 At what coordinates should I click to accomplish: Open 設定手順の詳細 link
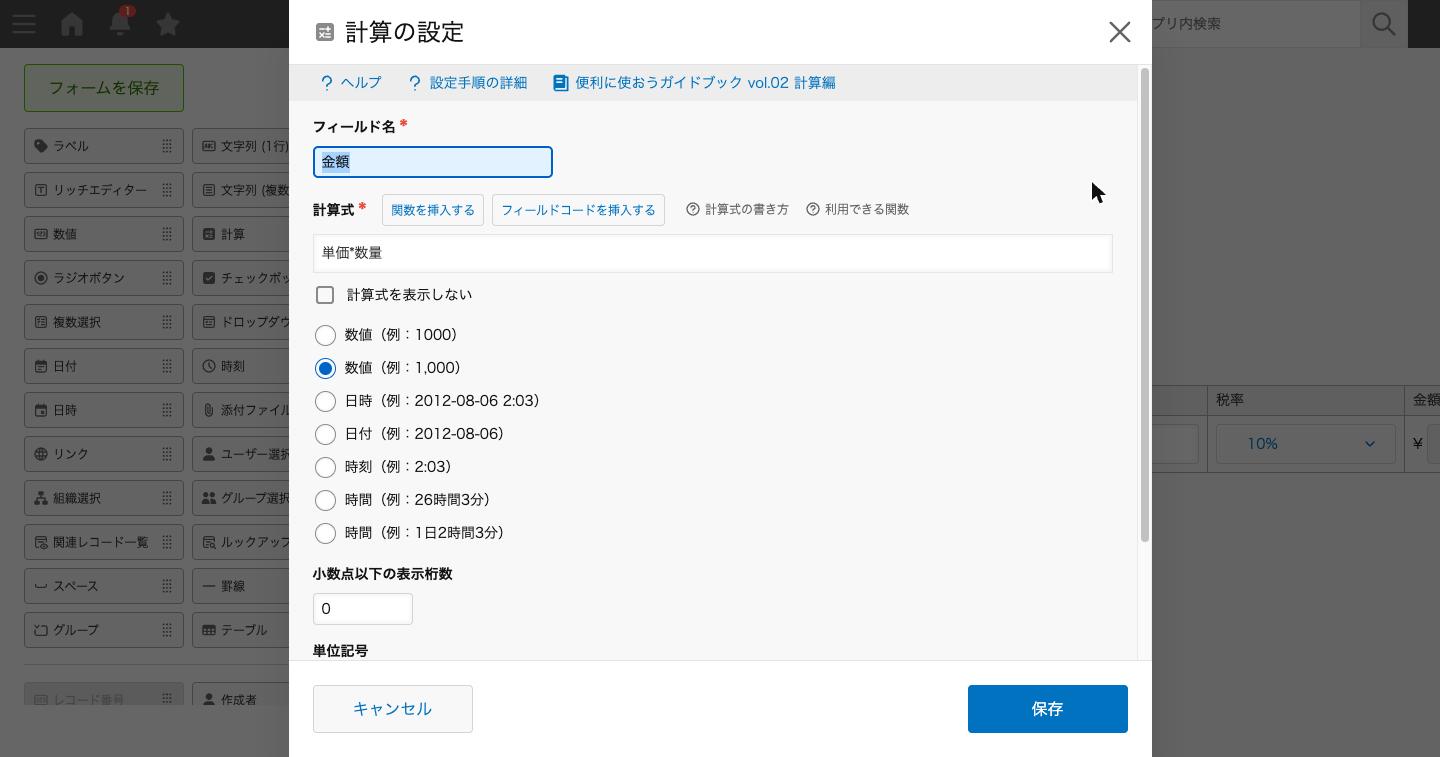[468, 83]
